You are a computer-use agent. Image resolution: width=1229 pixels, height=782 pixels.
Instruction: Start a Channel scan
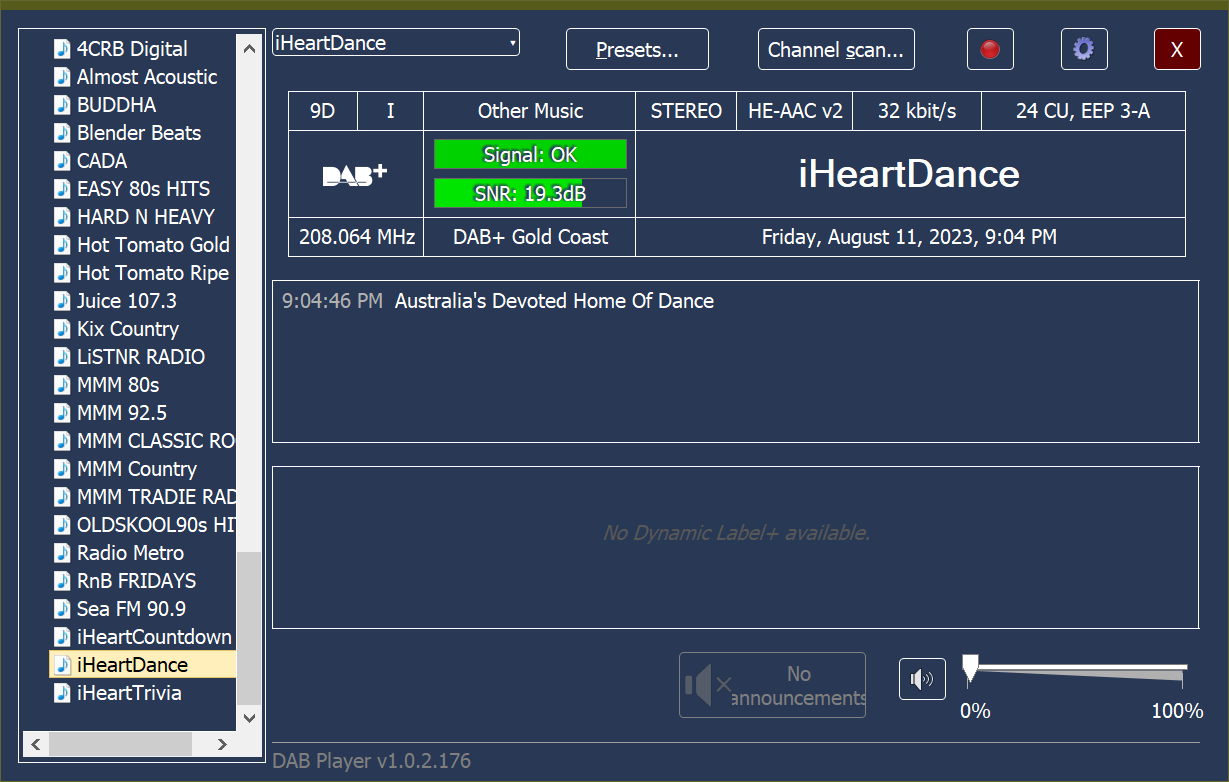(x=836, y=49)
